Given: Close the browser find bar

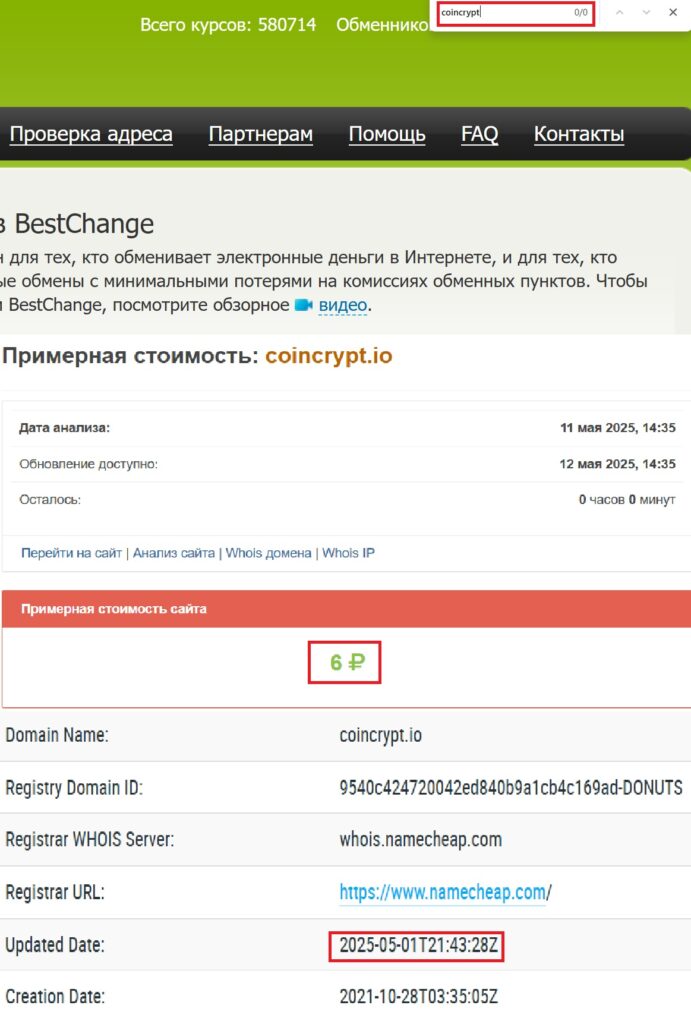Looking at the screenshot, I should 673,13.
